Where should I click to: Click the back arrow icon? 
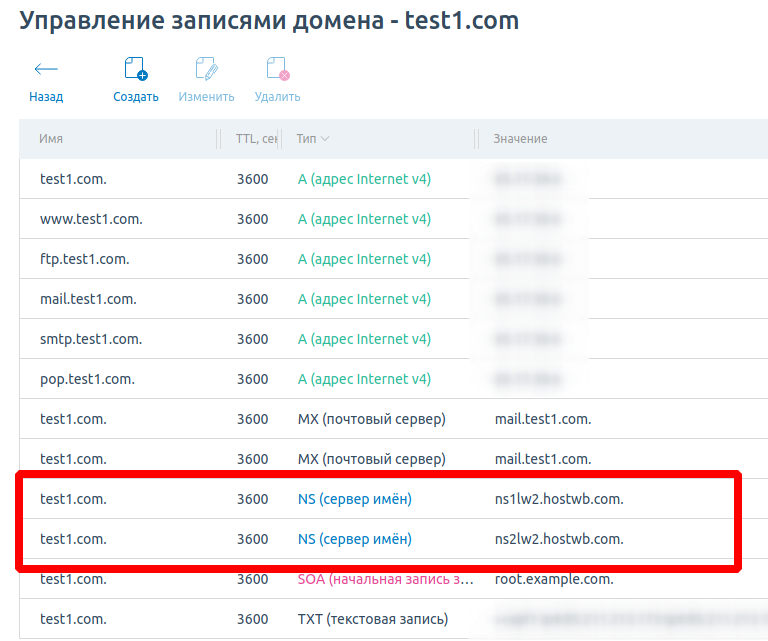coord(46,69)
